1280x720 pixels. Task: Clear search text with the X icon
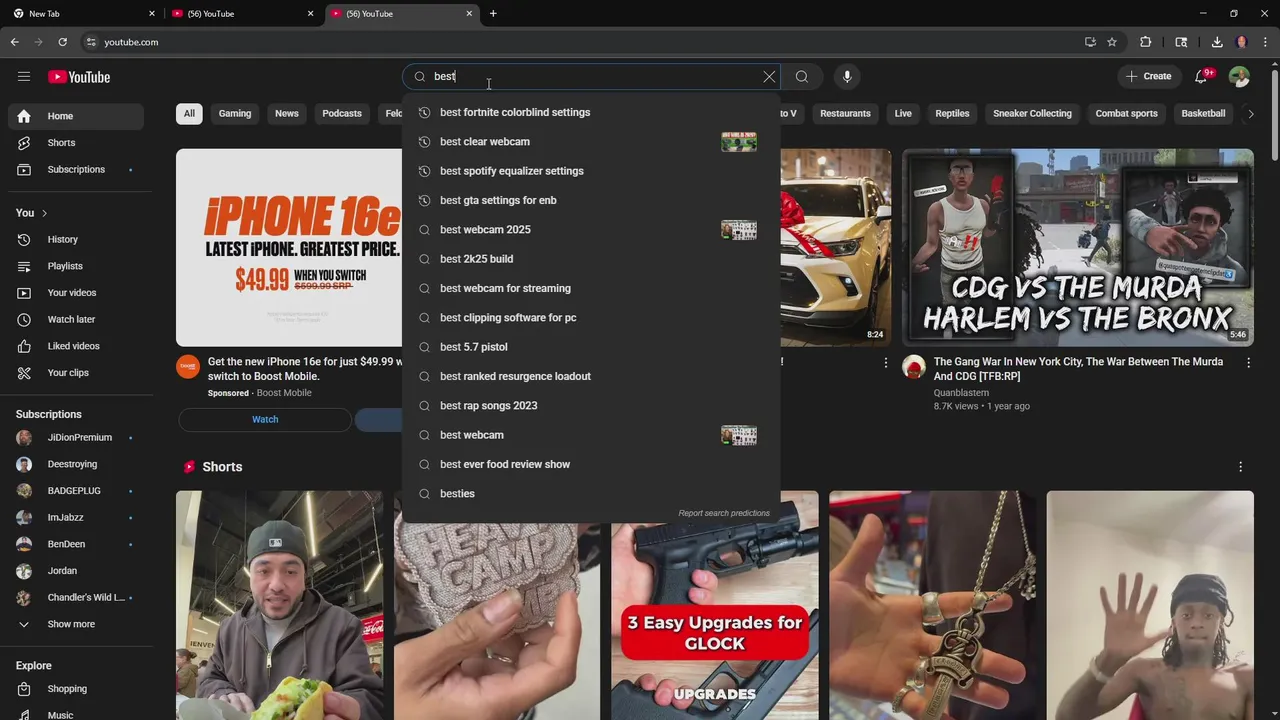769,77
